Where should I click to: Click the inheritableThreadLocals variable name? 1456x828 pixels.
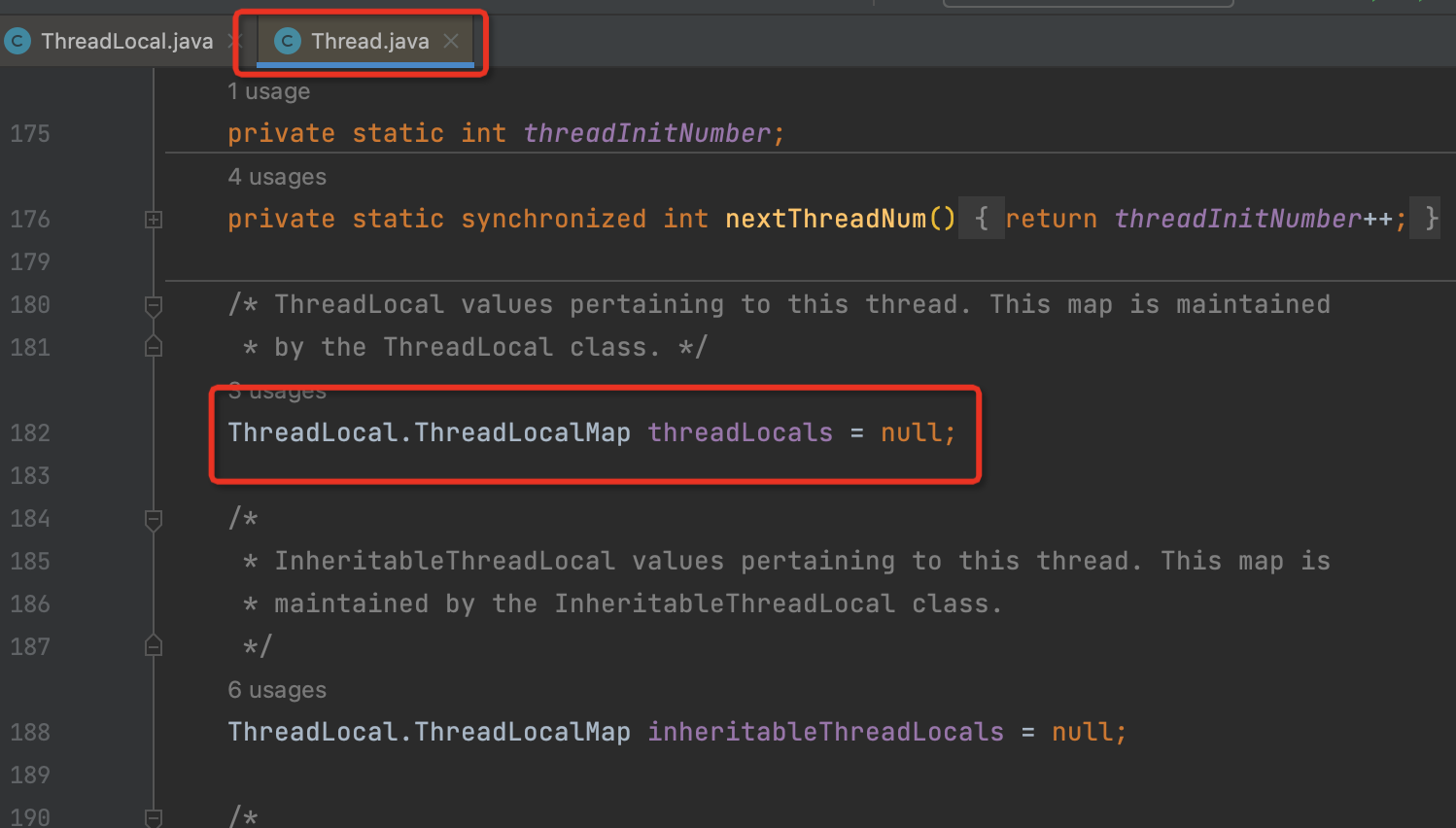[826, 732]
